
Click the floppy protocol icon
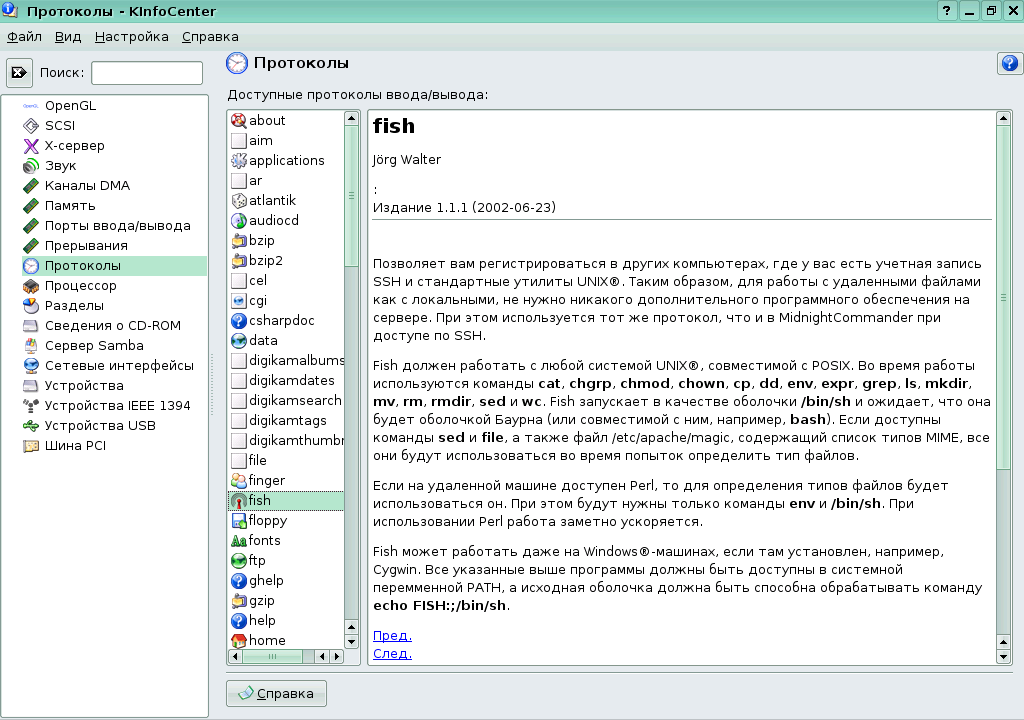[x=239, y=520]
